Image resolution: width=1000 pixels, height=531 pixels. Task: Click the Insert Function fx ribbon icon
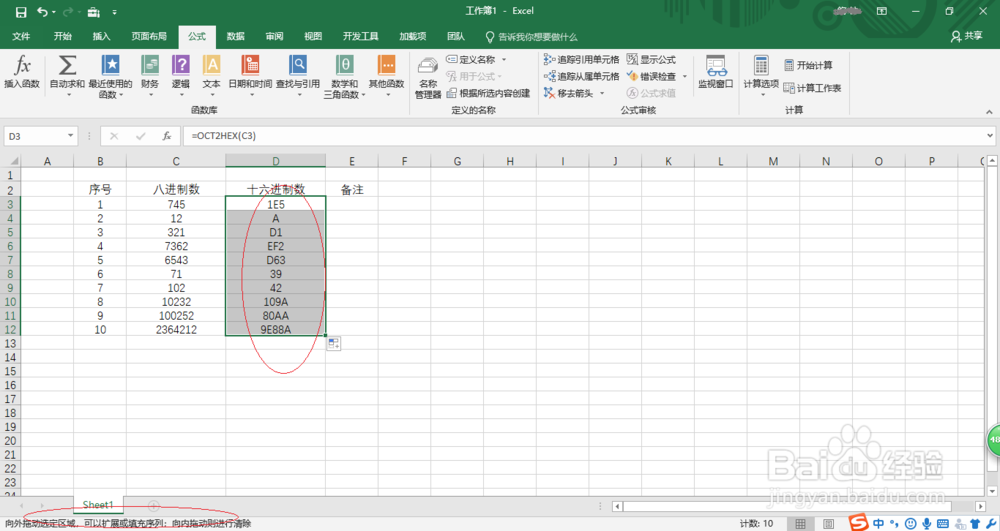22,71
